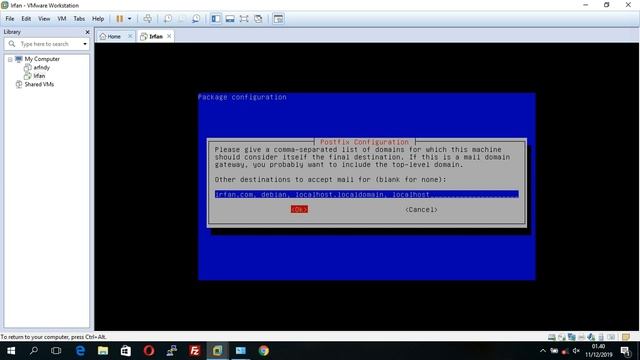Open the Tabs menu
640x360 pixels.
click(x=79, y=19)
